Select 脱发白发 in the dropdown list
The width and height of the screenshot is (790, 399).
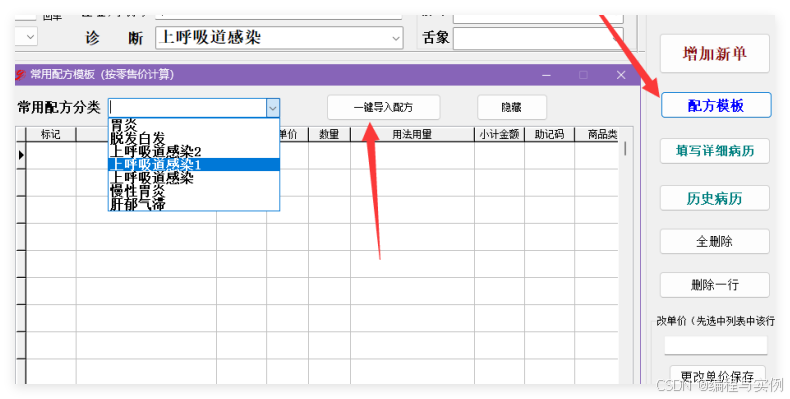pos(193,138)
